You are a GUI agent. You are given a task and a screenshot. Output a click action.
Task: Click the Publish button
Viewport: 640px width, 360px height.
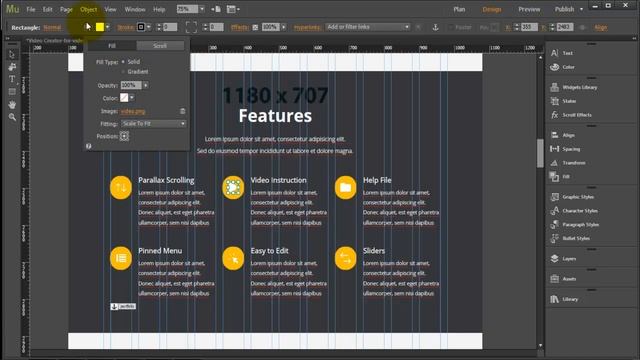(564, 9)
